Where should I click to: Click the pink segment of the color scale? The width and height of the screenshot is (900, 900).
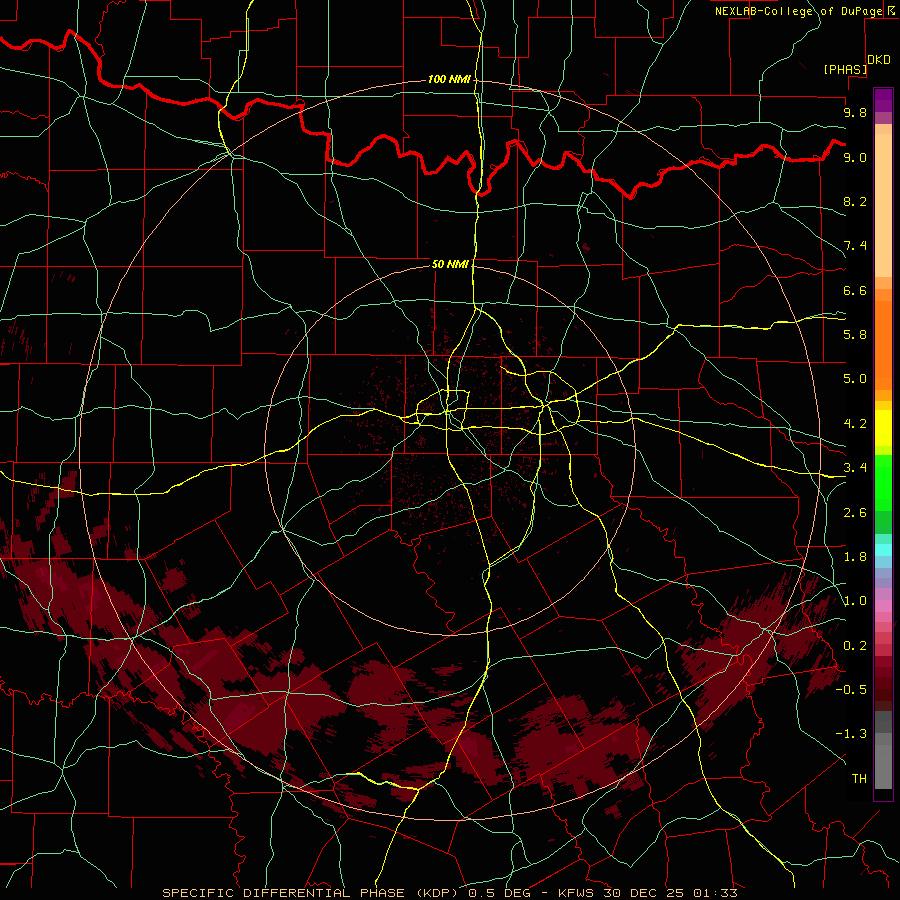pos(883,606)
